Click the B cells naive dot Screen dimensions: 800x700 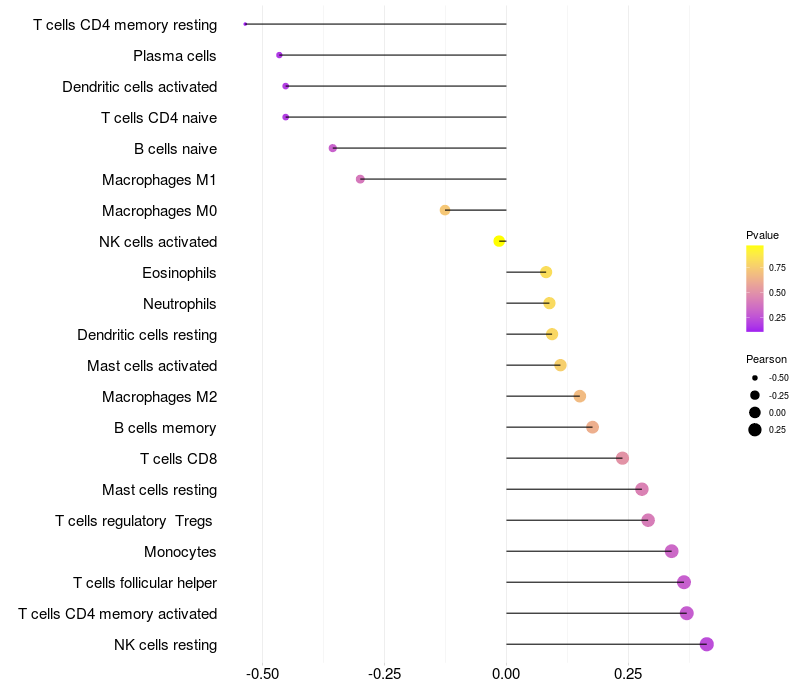click(333, 148)
